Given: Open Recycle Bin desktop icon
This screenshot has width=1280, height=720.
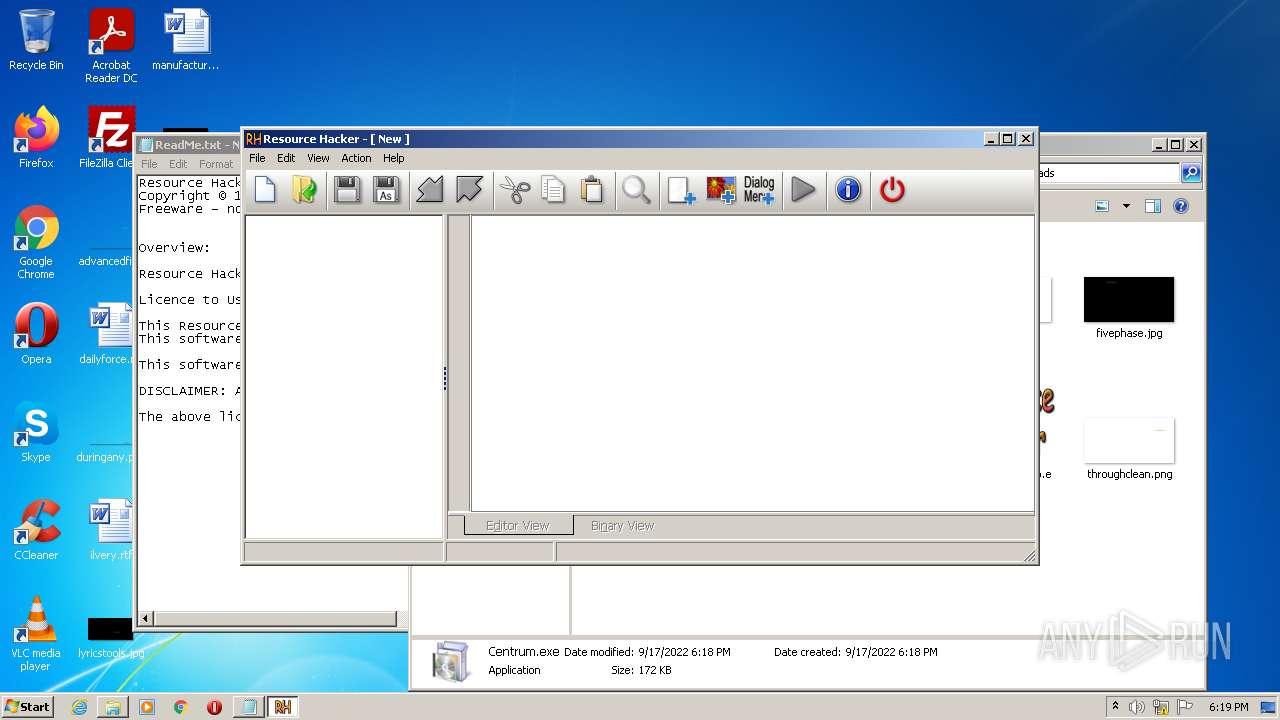Looking at the screenshot, I should [36, 40].
